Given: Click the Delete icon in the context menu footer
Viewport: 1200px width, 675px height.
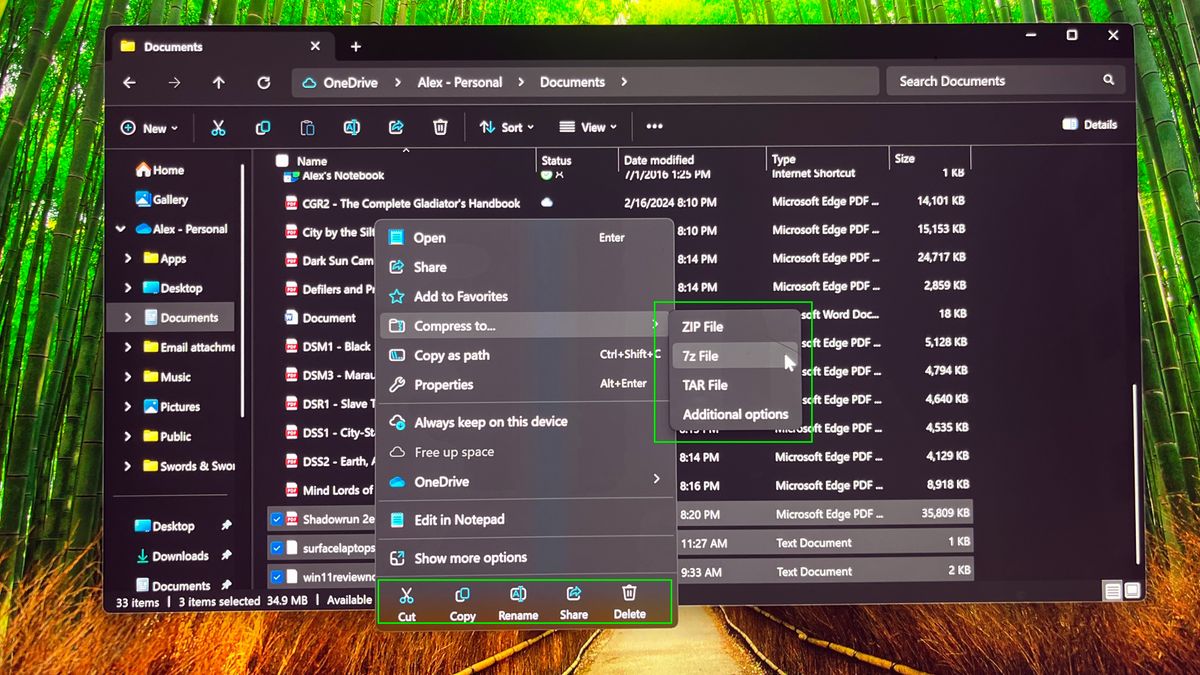Looking at the screenshot, I should tap(629, 601).
